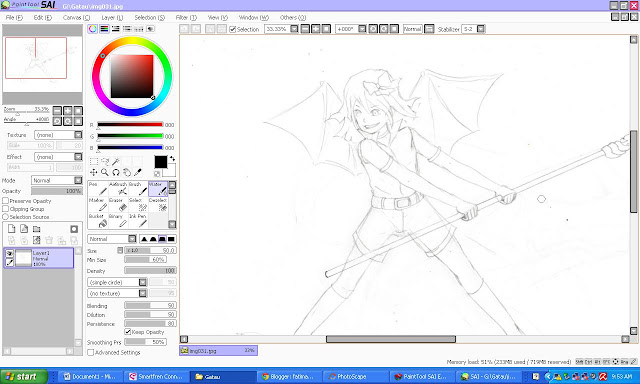Enable Advanced Settings checkbox
The image size is (640, 384).
[91, 352]
